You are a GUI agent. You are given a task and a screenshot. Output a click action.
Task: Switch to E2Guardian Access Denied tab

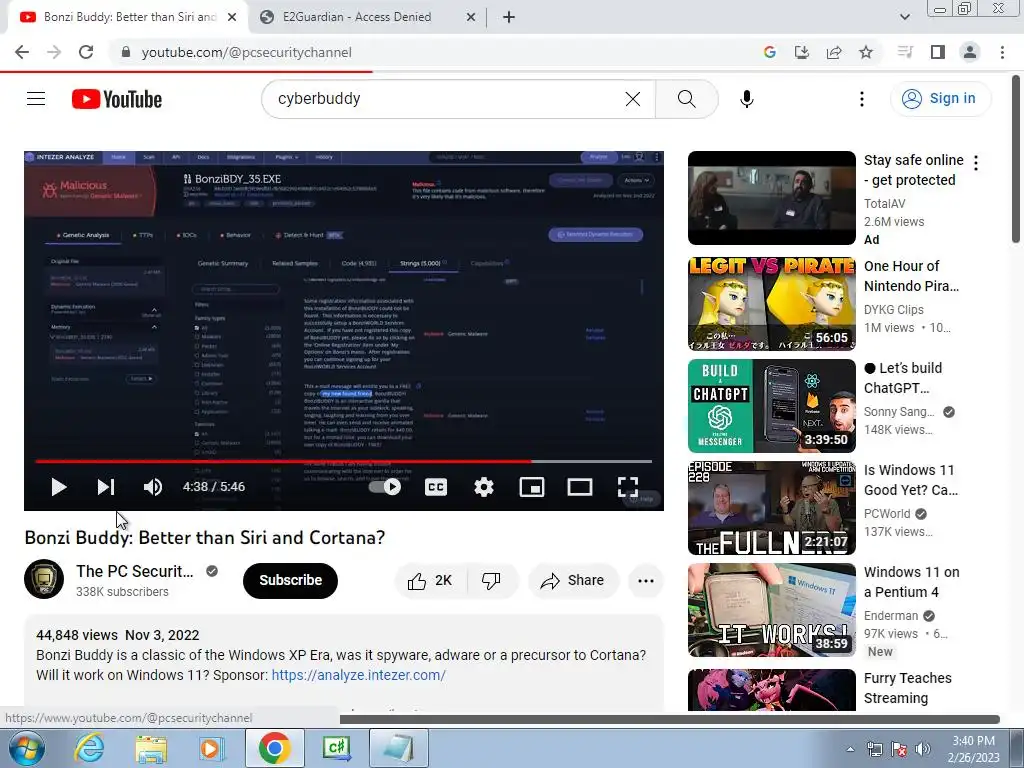click(357, 17)
